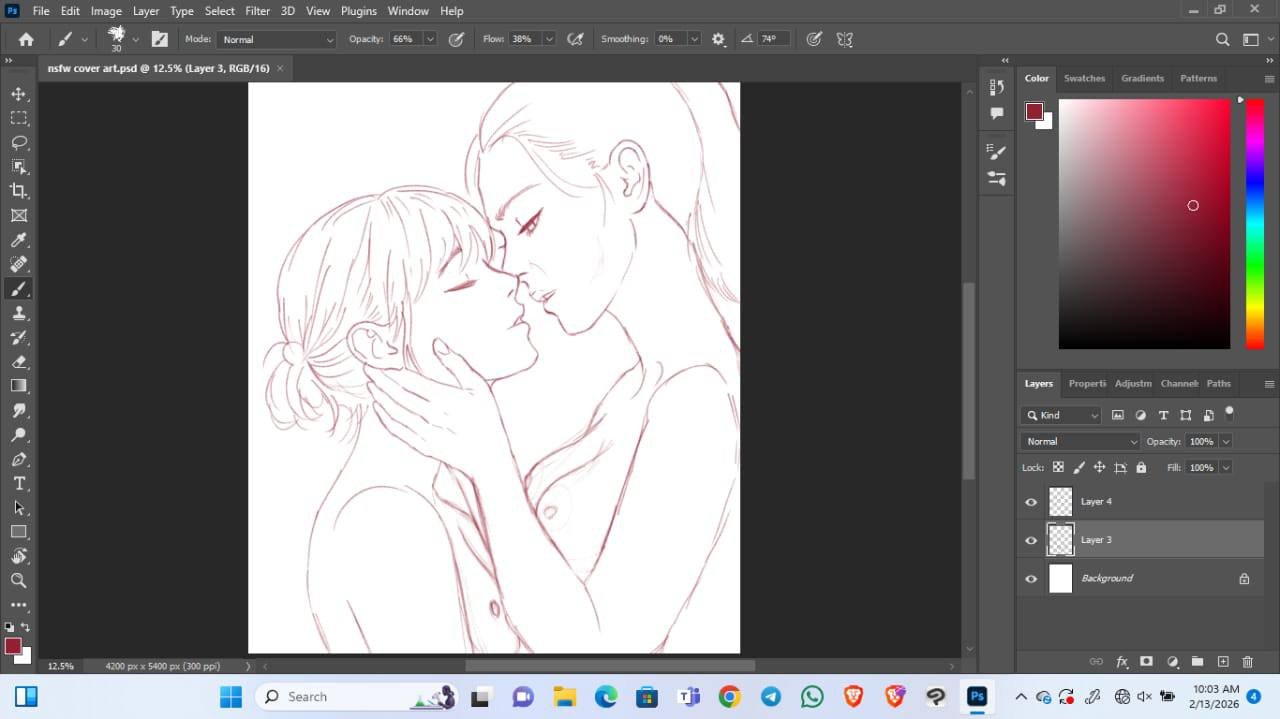Select the Eraser tool
Screen dimensions: 1280x719
19,362
